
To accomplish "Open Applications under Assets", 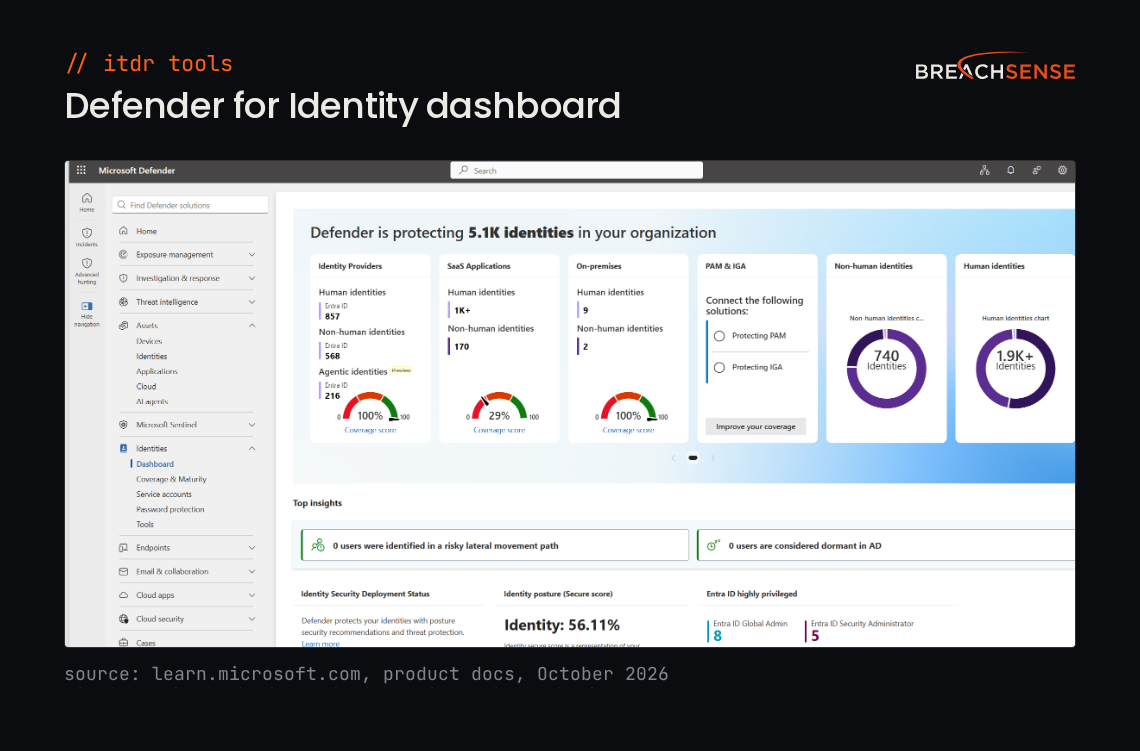I will coord(157,372).
